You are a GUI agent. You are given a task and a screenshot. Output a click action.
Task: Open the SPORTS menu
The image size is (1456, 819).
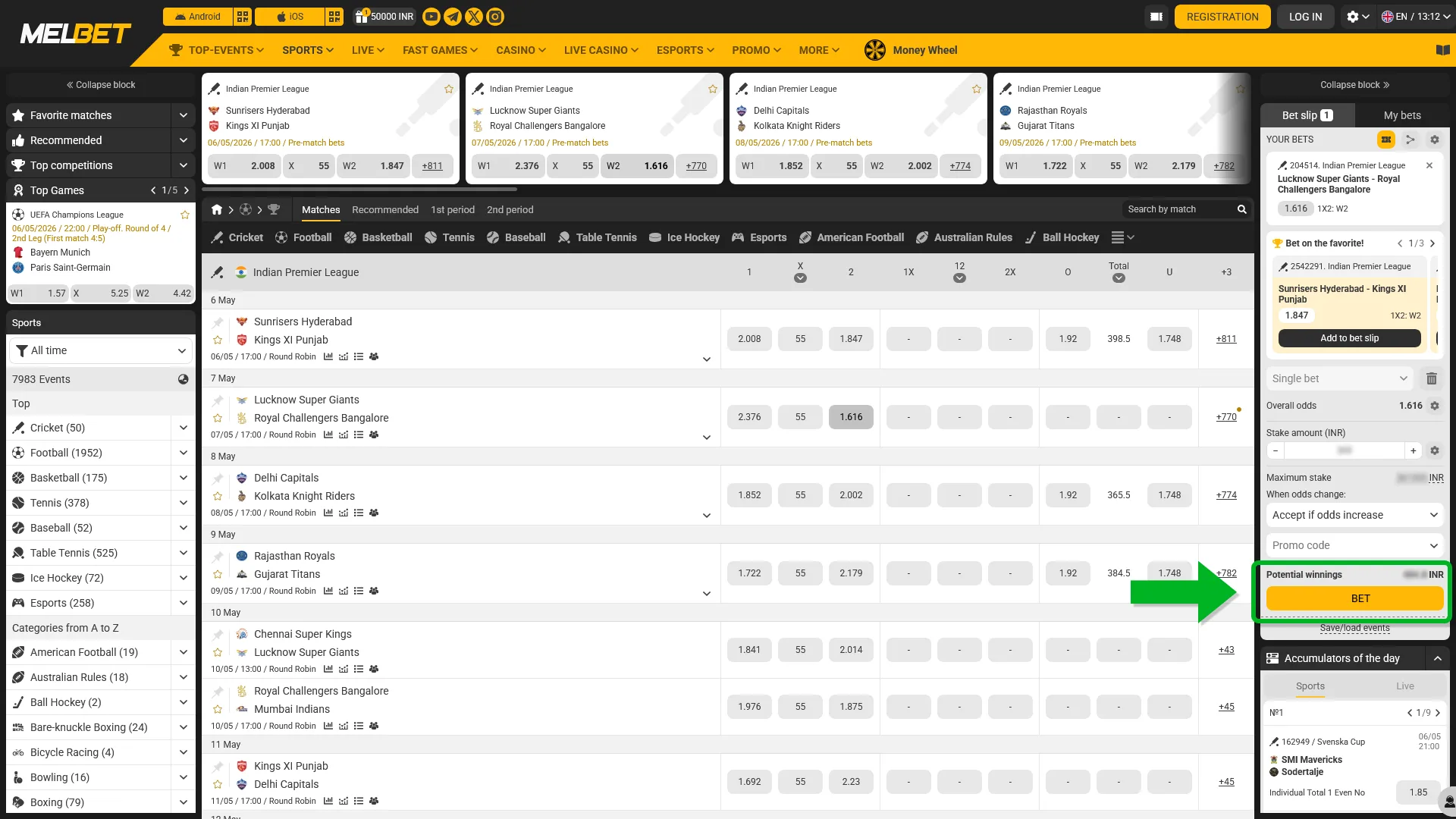[x=308, y=50]
